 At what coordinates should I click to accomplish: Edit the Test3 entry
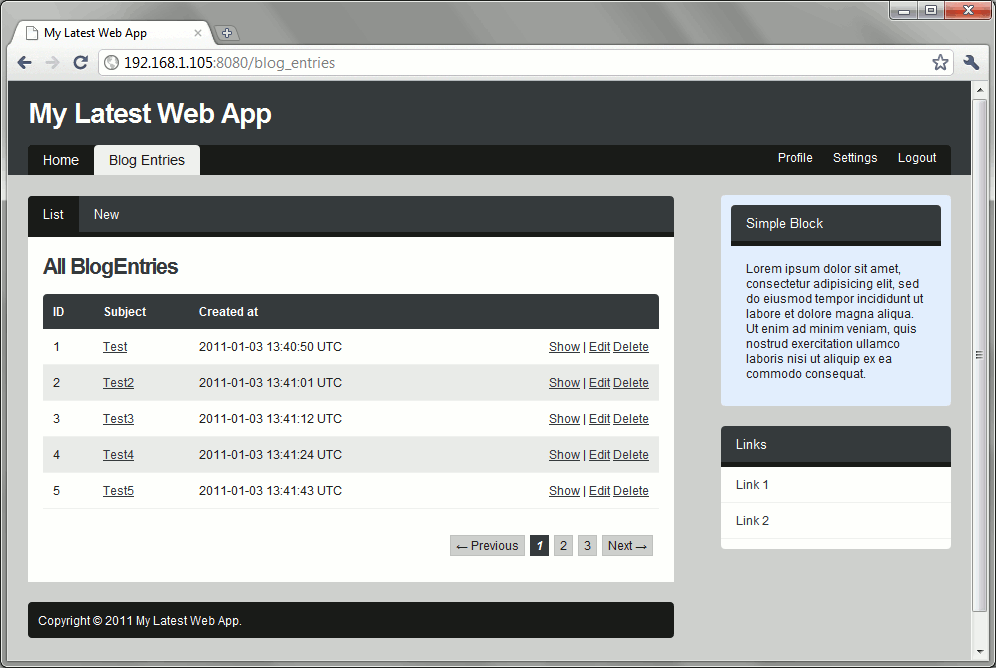coord(599,419)
